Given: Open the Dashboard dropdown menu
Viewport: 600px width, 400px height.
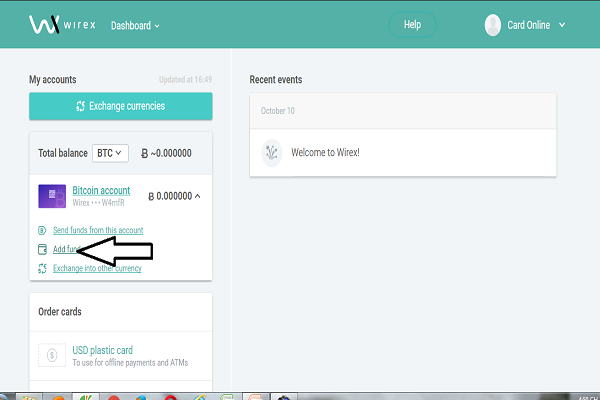Looking at the screenshot, I should [135, 26].
